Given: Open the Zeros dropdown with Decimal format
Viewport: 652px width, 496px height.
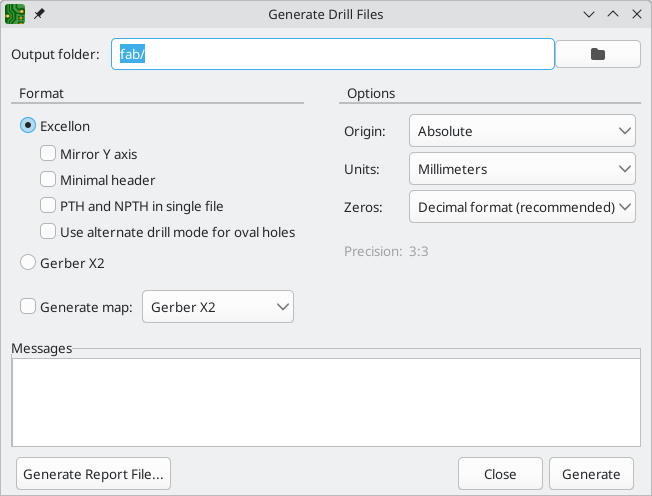Looking at the screenshot, I should click(522, 207).
